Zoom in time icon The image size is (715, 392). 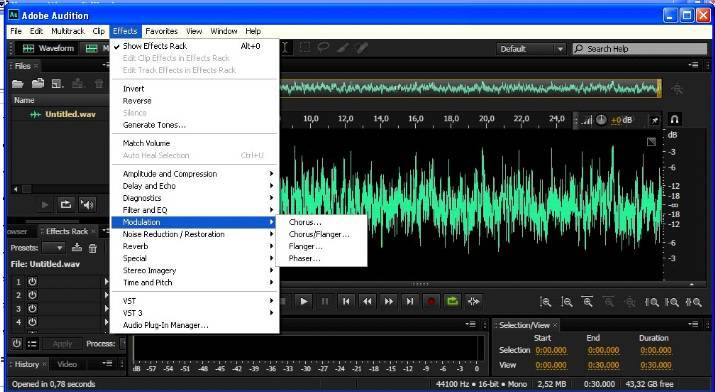[587, 302]
